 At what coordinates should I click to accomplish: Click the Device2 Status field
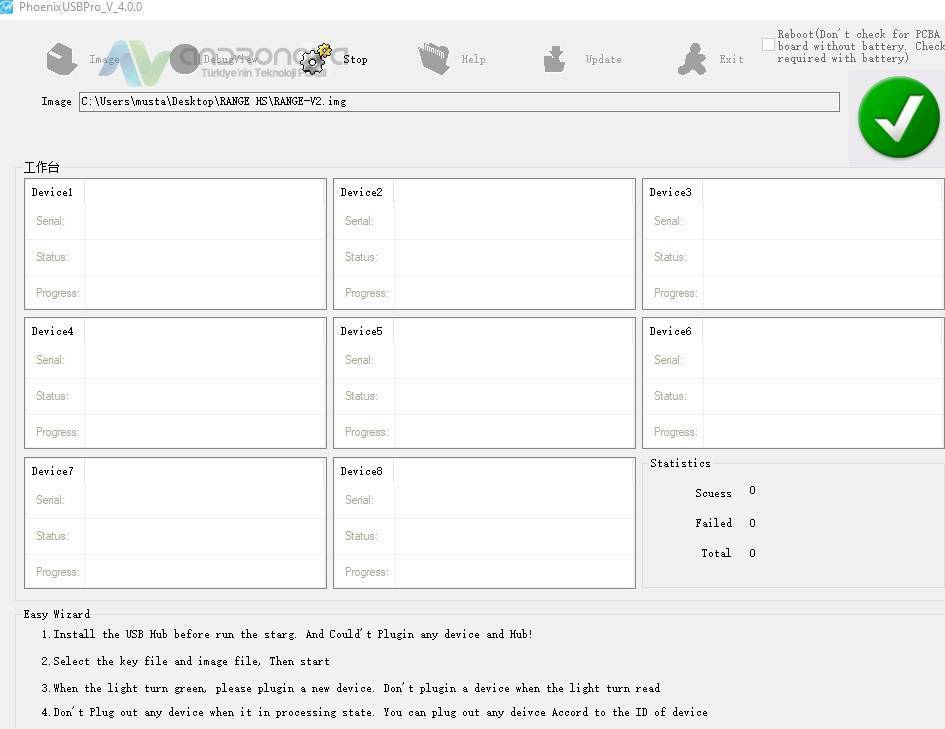pos(513,257)
